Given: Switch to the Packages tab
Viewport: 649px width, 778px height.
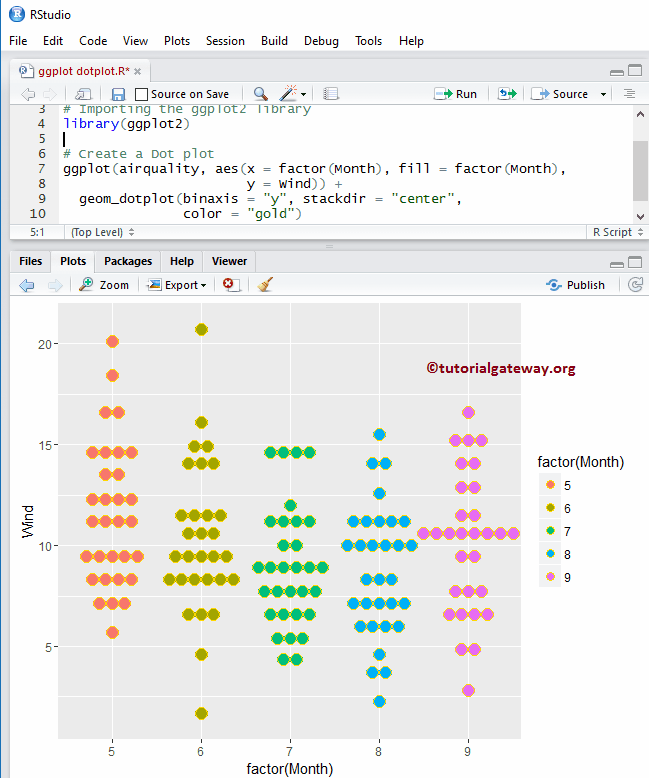Looking at the screenshot, I should 128,261.
